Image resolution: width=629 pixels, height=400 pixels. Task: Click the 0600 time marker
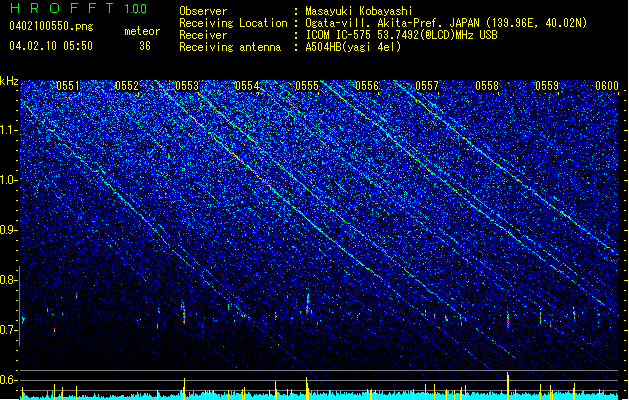pos(607,86)
